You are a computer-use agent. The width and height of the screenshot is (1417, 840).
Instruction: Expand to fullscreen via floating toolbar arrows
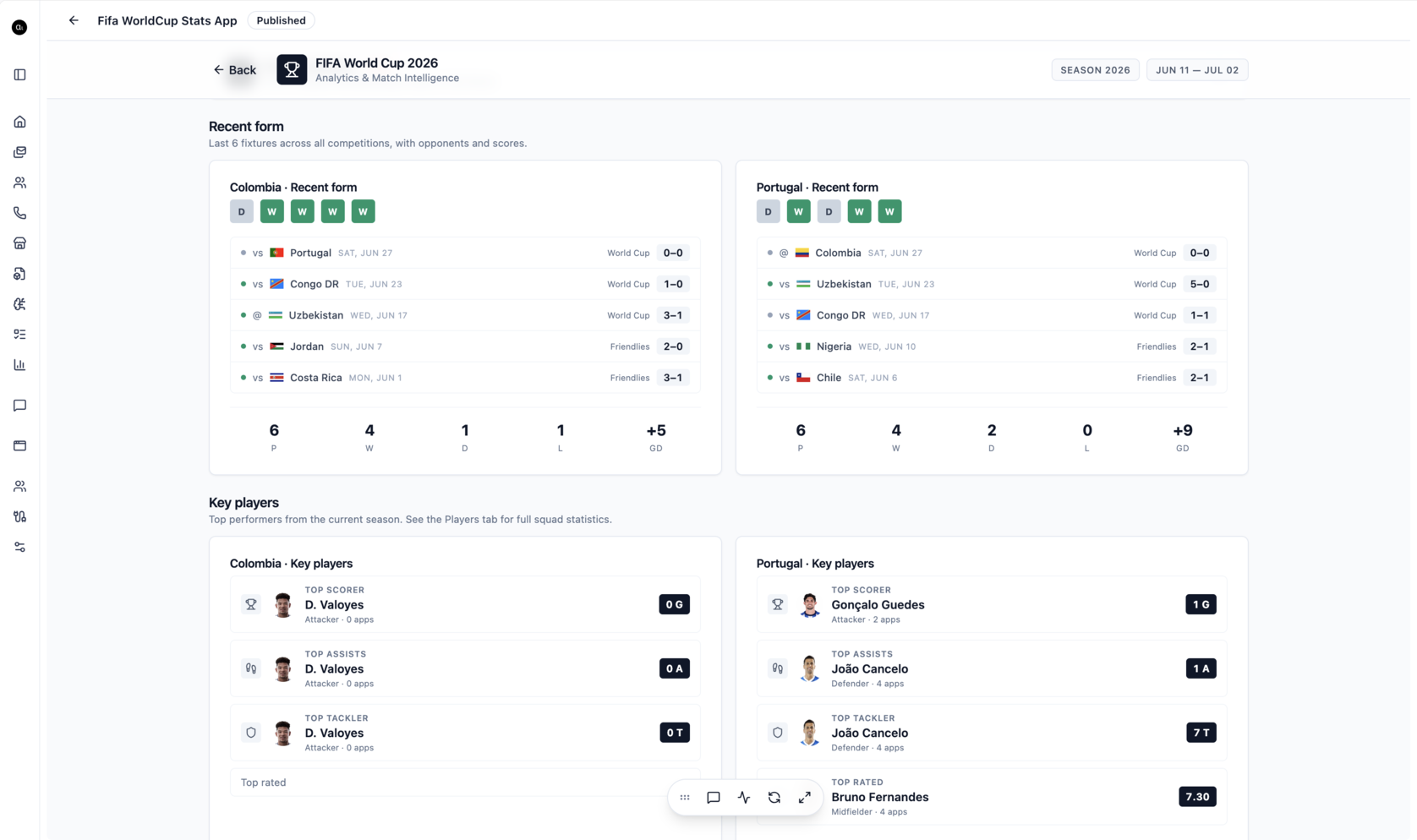[x=805, y=797]
